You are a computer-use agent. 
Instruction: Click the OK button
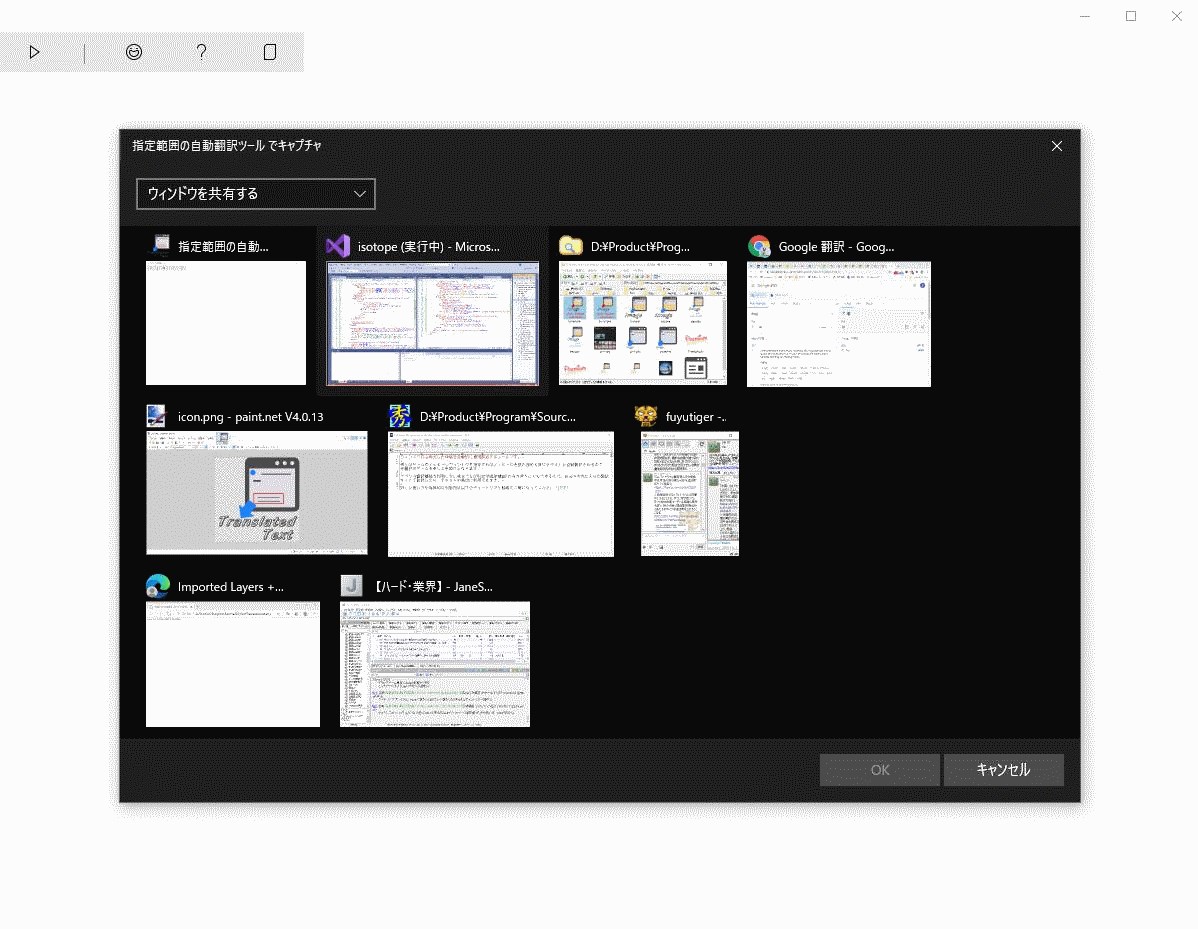coord(879,770)
